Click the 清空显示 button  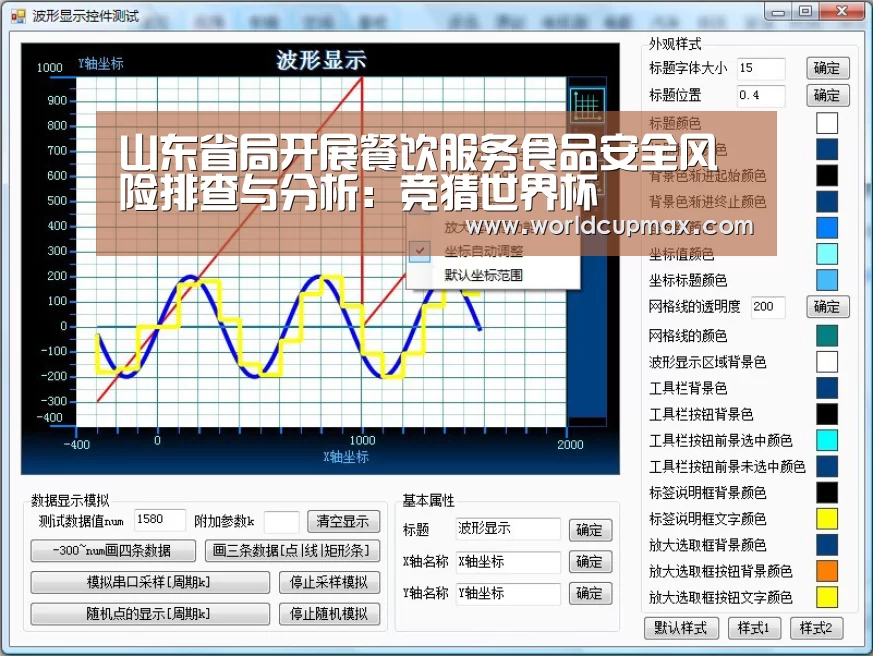(x=344, y=522)
